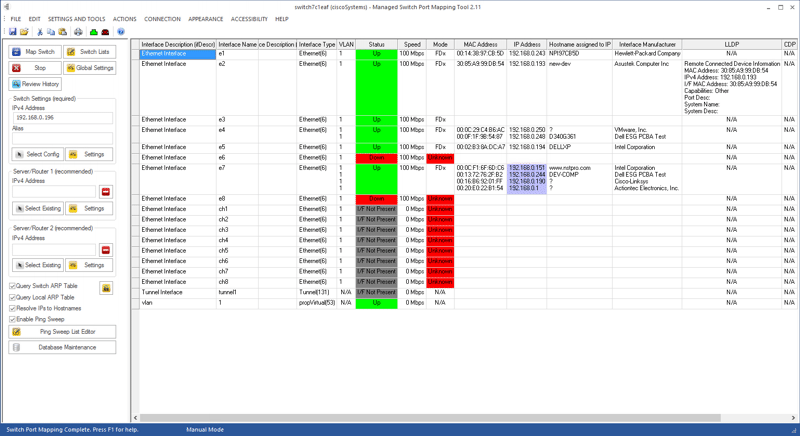Click the Map Switch button
Image resolution: width=800 pixels, height=436 pixels.
coord(35,52)
